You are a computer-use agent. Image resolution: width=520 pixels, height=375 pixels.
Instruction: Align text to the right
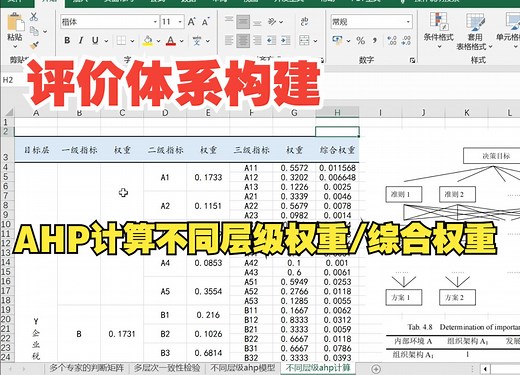[x=257, y=41]
